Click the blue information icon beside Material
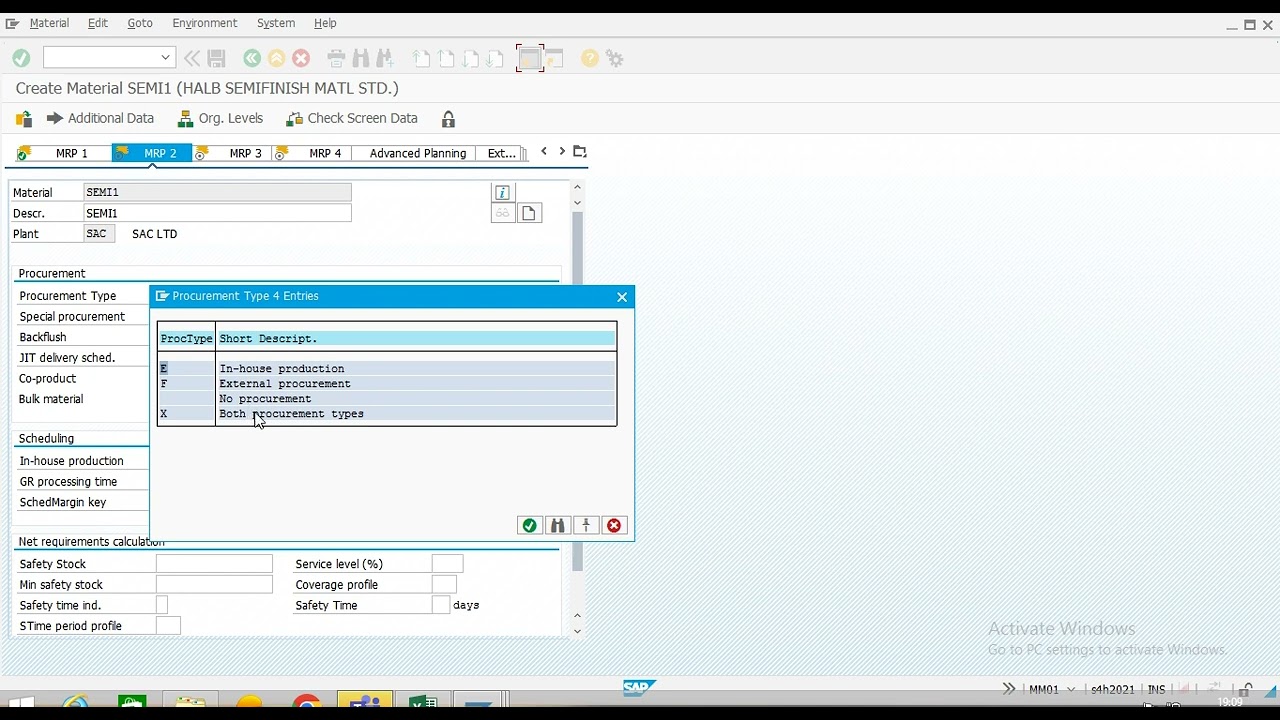The width and height of the screenshot is (1280, 720). (503, 192)
